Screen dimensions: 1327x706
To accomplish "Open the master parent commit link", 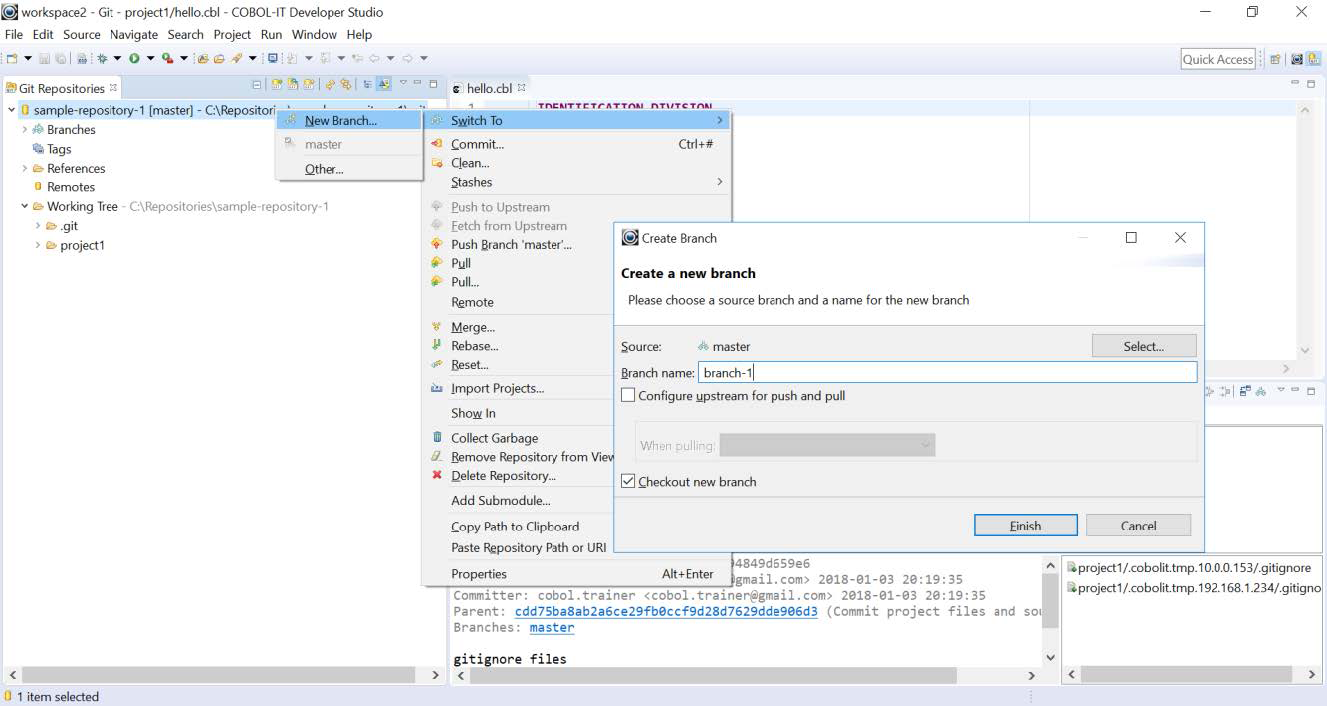I will pyautogui.click(x=551, y=627).
